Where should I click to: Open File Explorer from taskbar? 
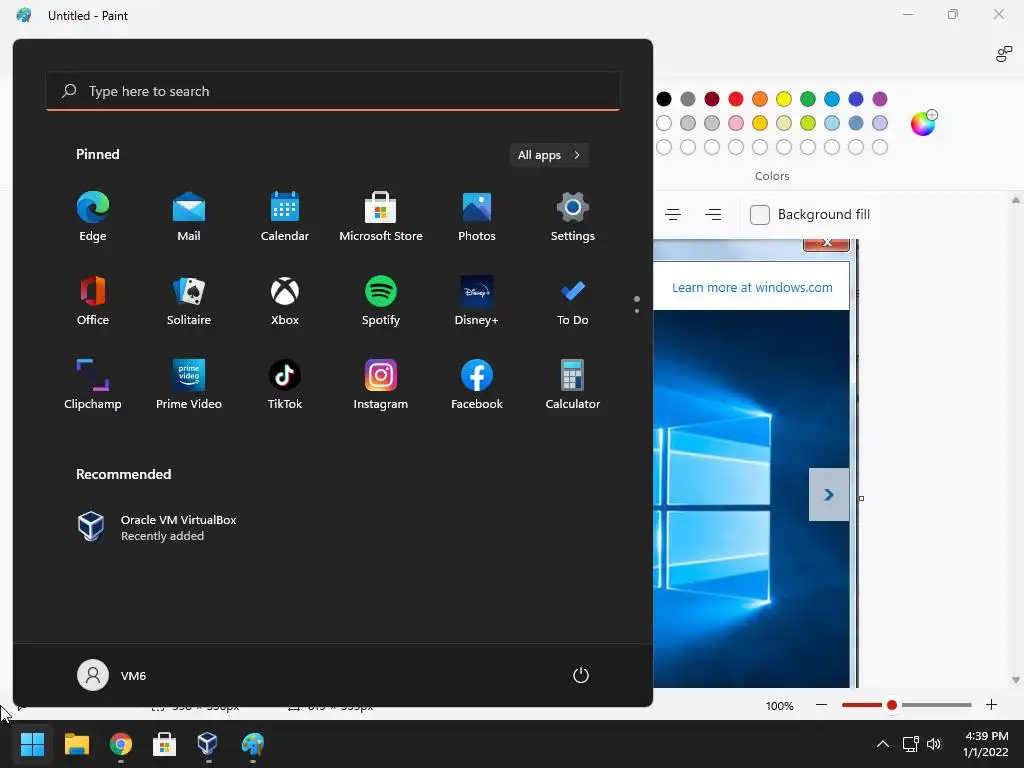coord(76,744)
